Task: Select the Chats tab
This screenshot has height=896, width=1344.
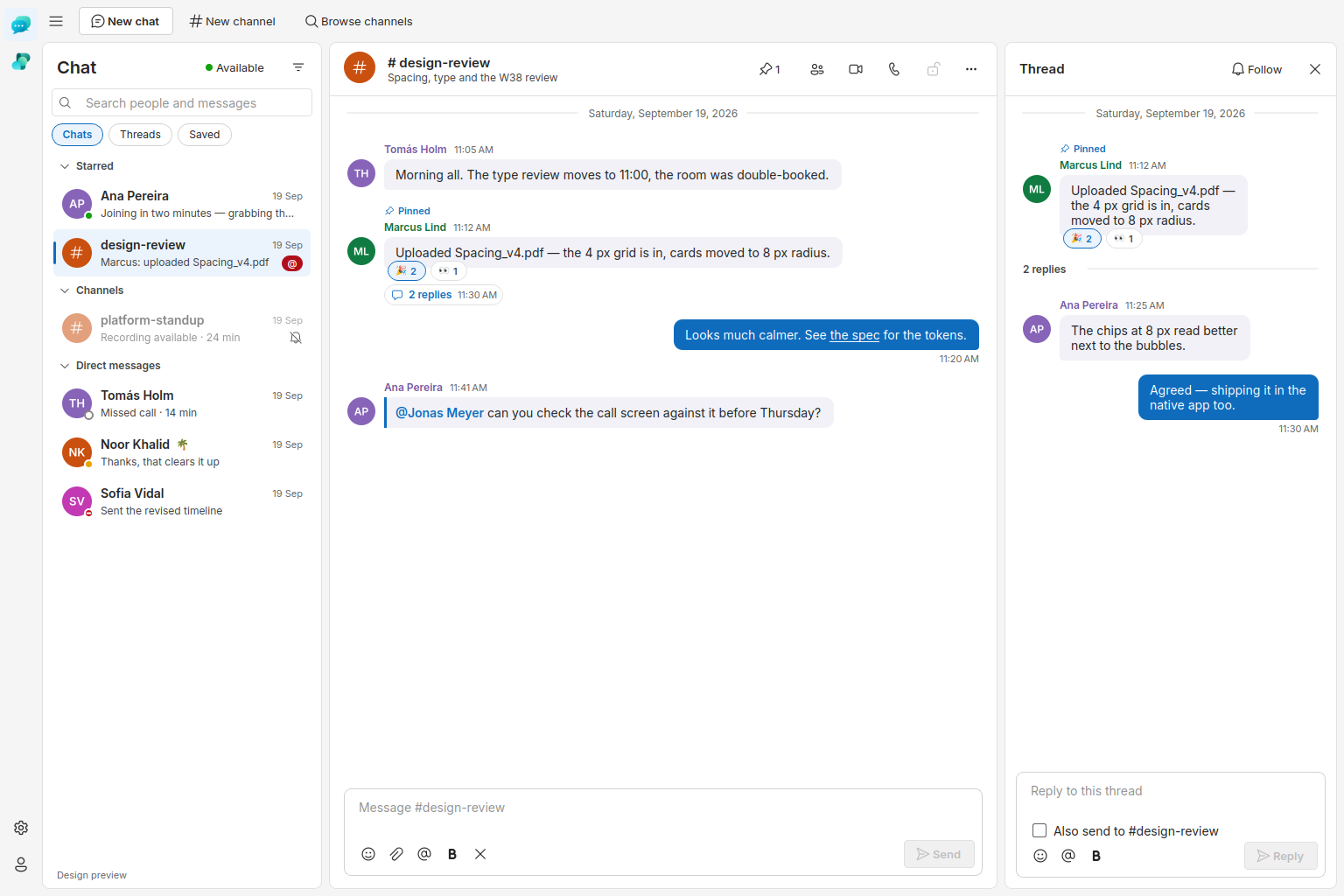Action: pyautogui.click(x=77, y=135)
